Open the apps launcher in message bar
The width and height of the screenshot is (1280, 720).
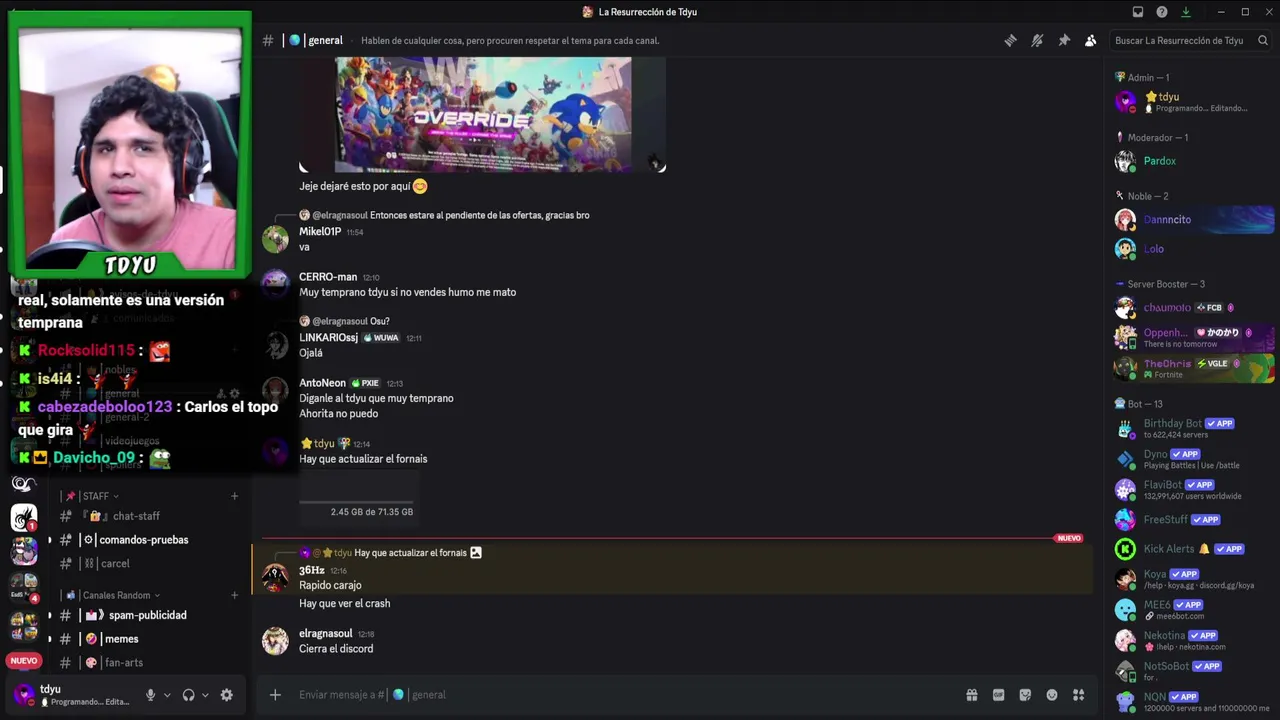coord(1079,695)
